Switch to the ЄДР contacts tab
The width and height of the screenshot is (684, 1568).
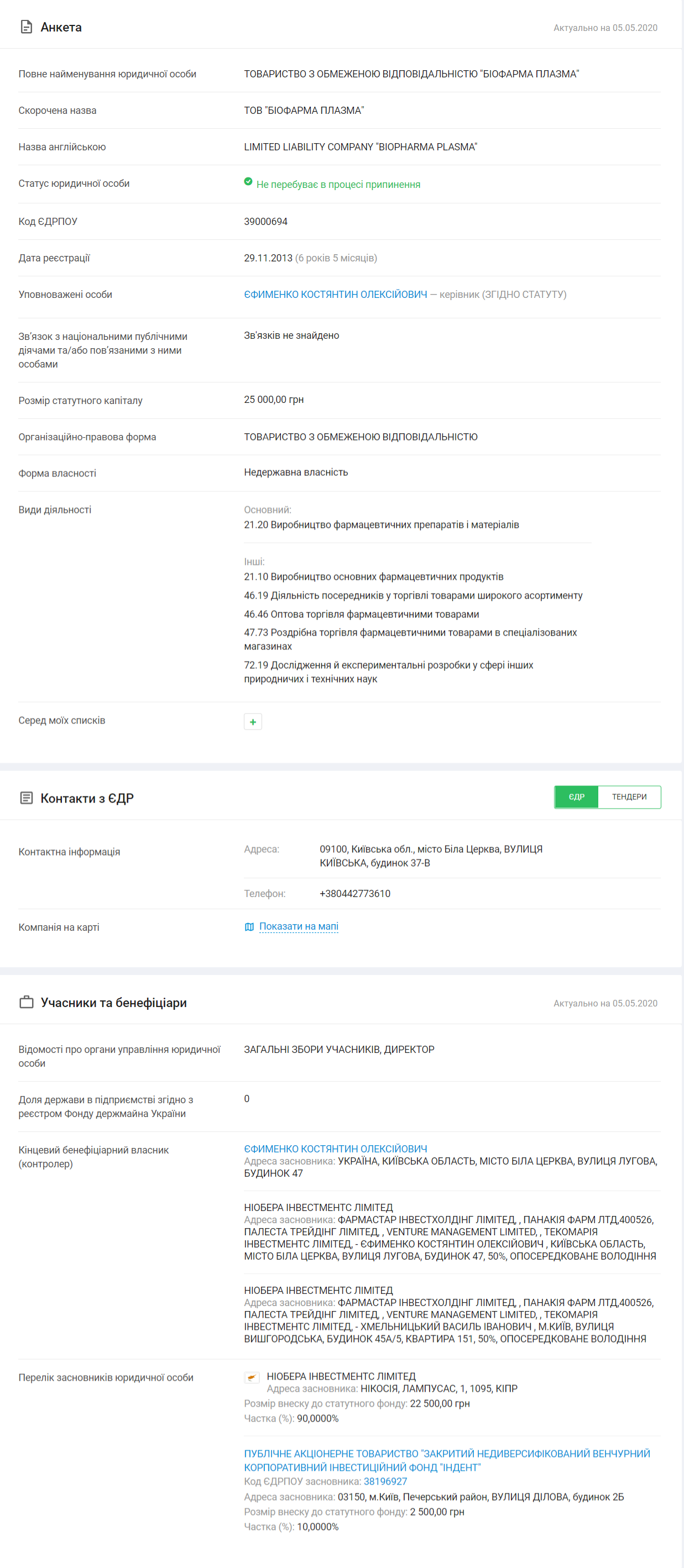click(x=576, y=797)
